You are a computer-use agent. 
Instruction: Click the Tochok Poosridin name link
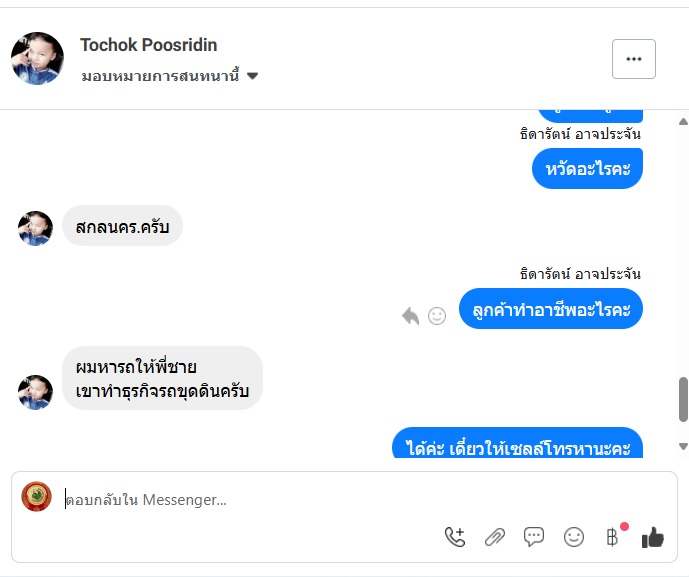148,45
